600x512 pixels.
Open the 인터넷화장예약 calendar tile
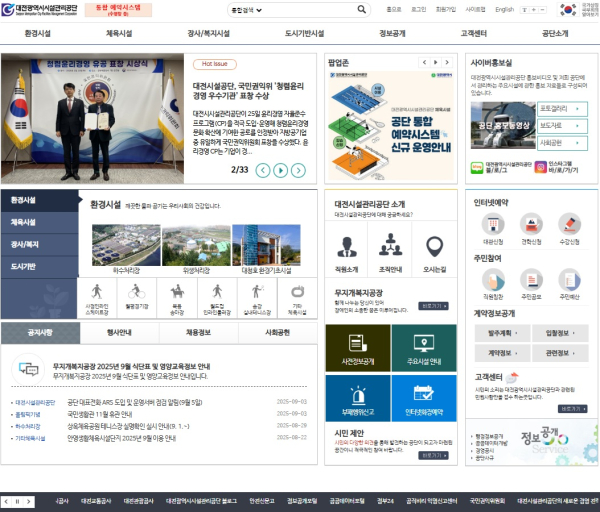coord(424,398)
